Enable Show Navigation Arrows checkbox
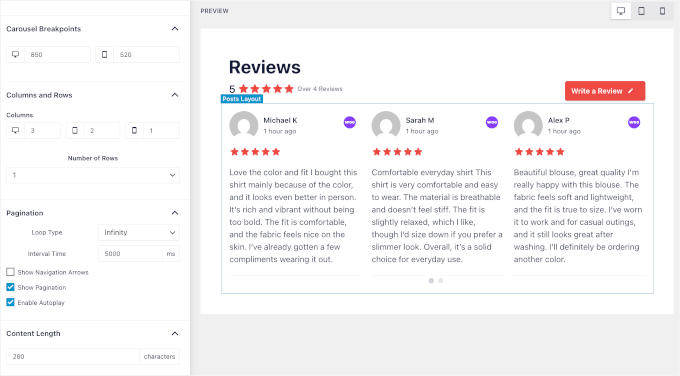This screenshot has width=680, height=376. (x=10, y=272)
